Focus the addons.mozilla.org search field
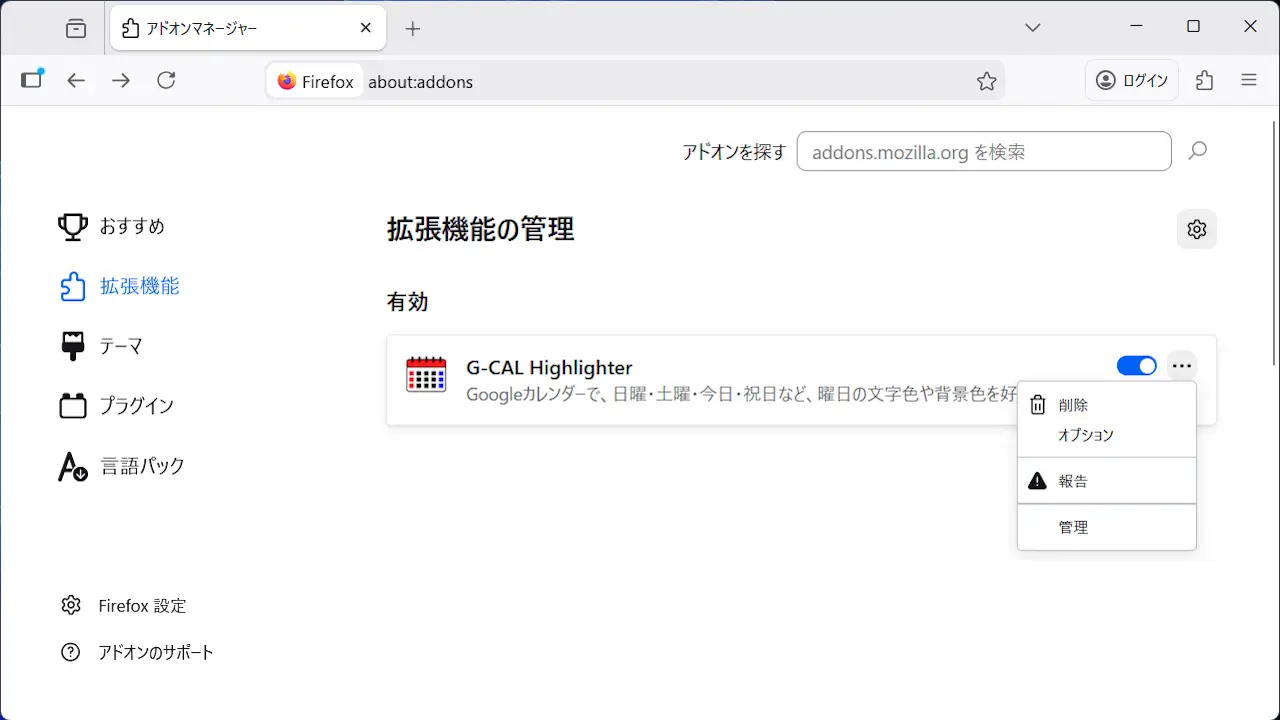 983,152
